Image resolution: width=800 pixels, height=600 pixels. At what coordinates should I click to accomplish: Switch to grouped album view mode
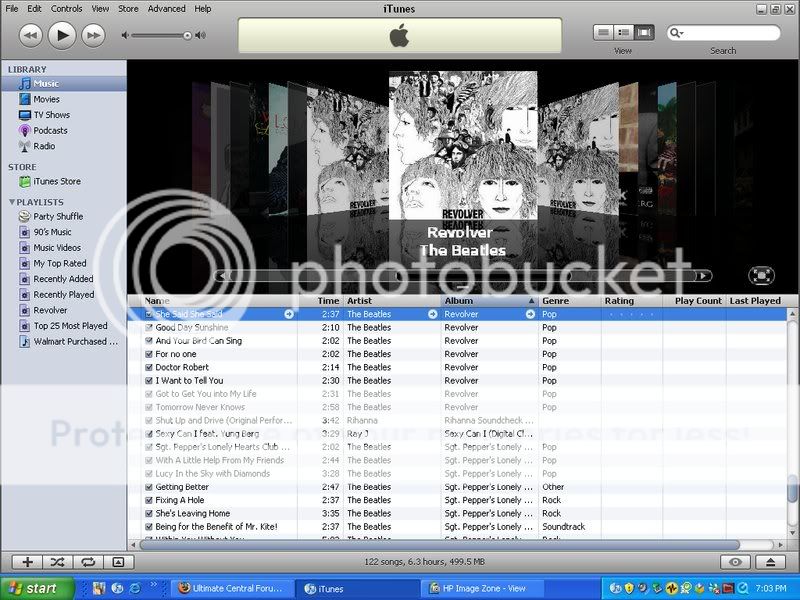tap(623, 33)
